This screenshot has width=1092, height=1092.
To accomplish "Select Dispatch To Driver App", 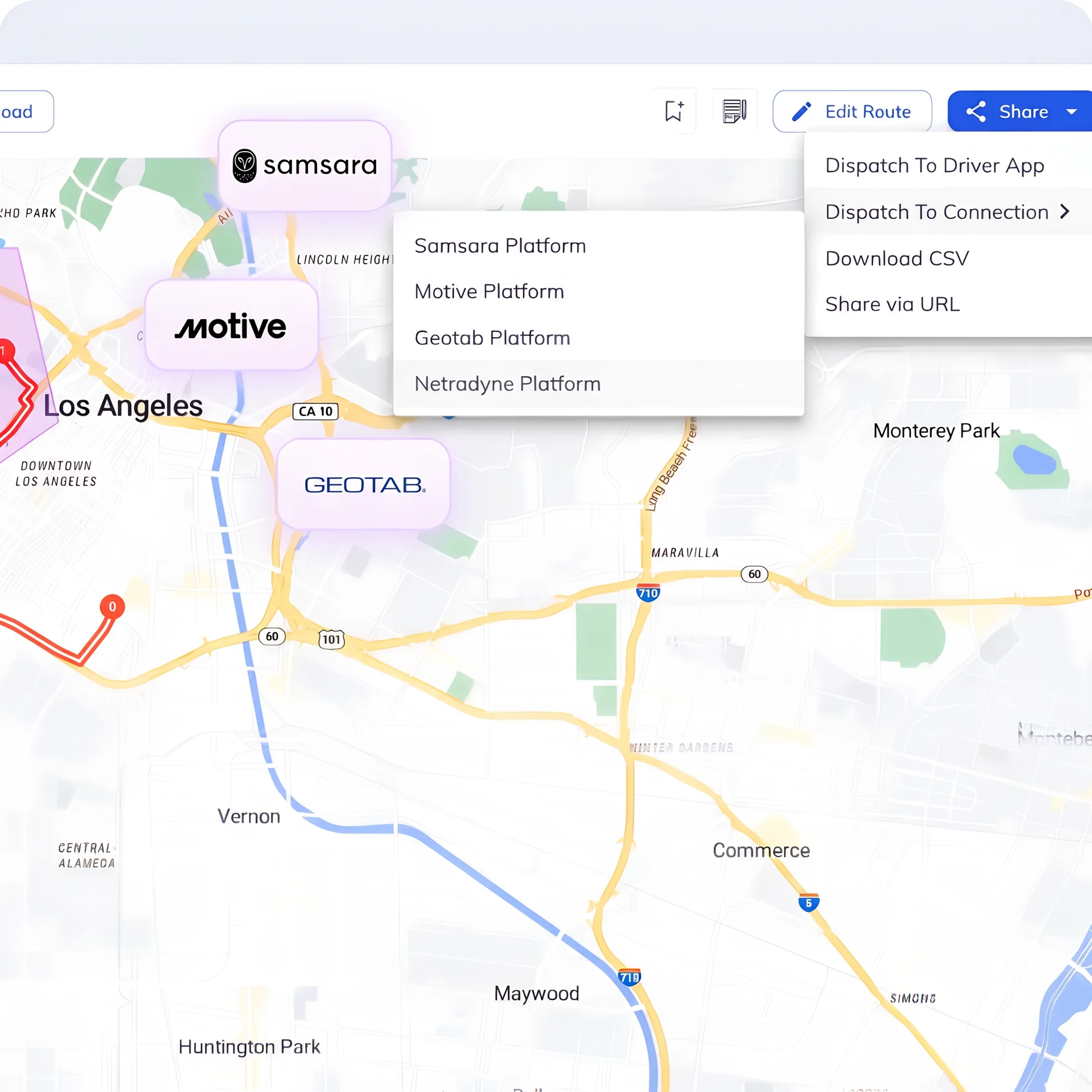I will tap(948, 165).
